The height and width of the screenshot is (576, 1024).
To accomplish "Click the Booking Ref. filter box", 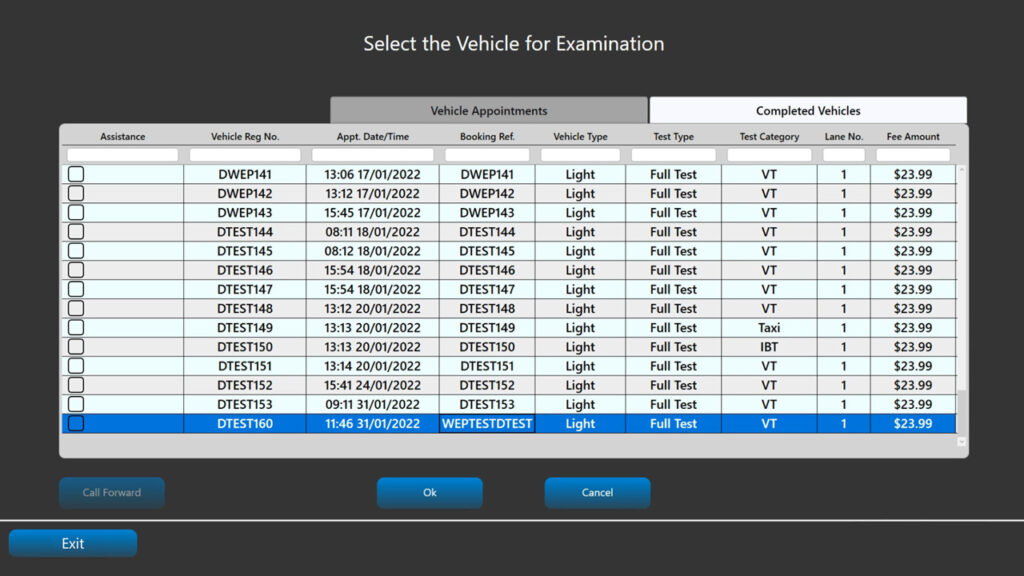I will coord(486,154).
